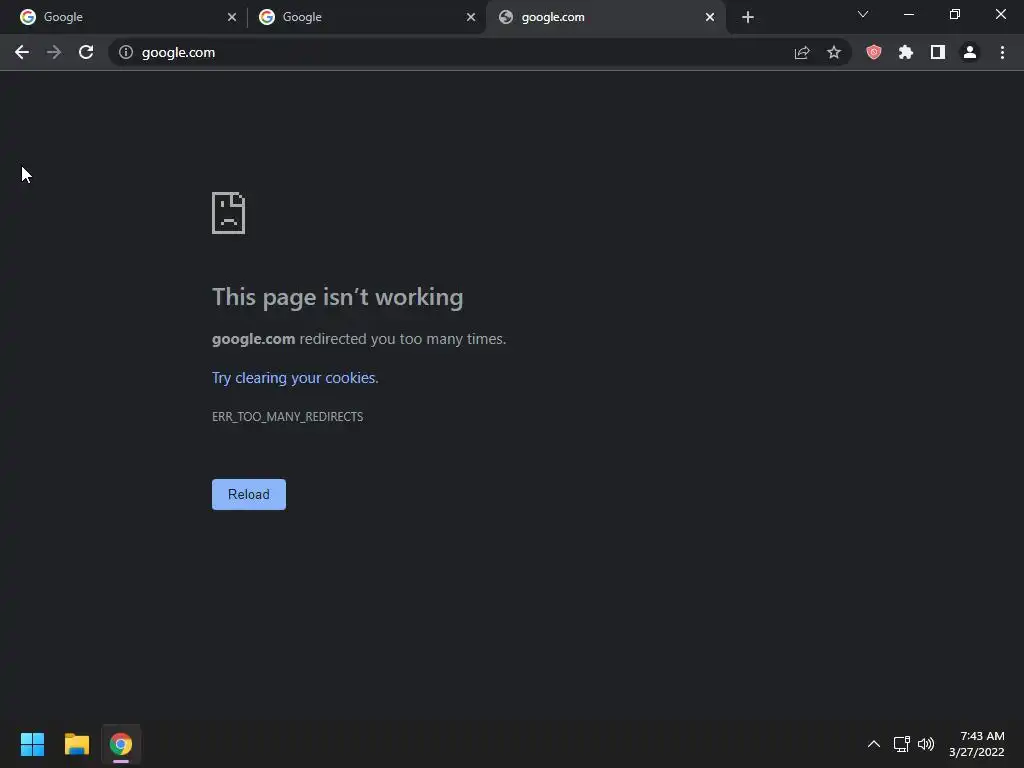Close the second Google tab
The height and width of the screenshot is (768, 1024).
click(471, 17)
